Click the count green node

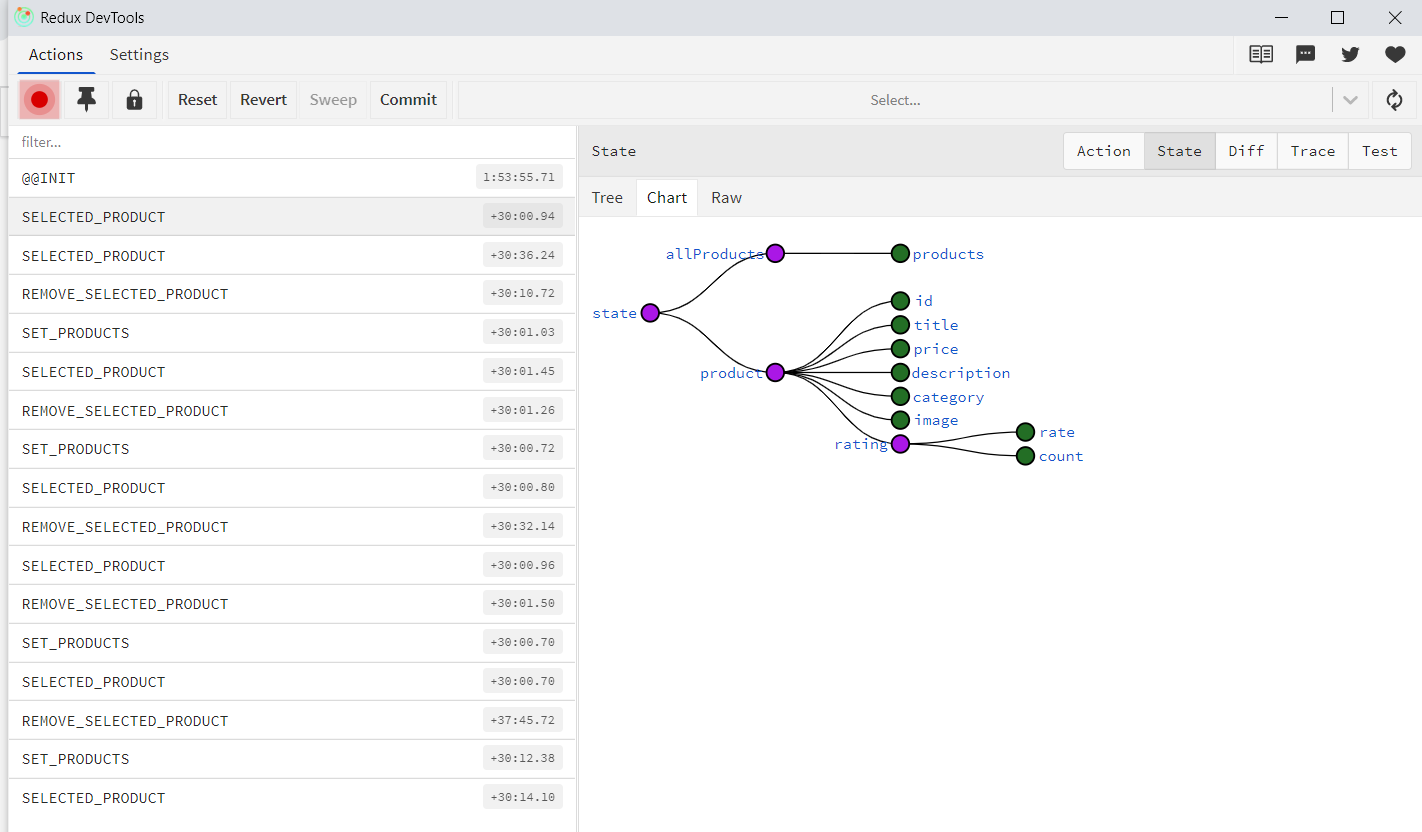point(1025,456)
